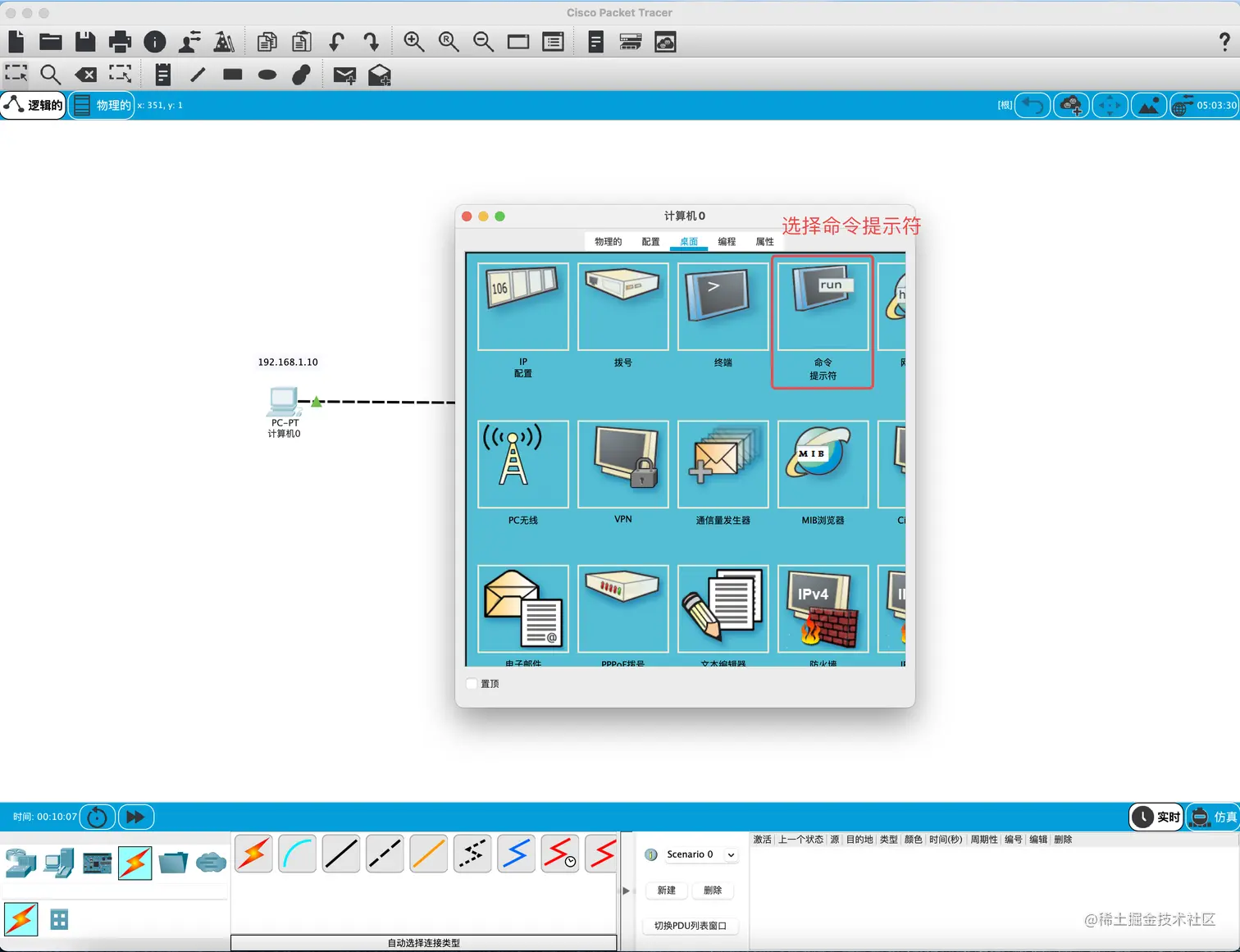Screen dimensions: 1240x952
Task: Draw a line with the line tool
Action: 198,75
